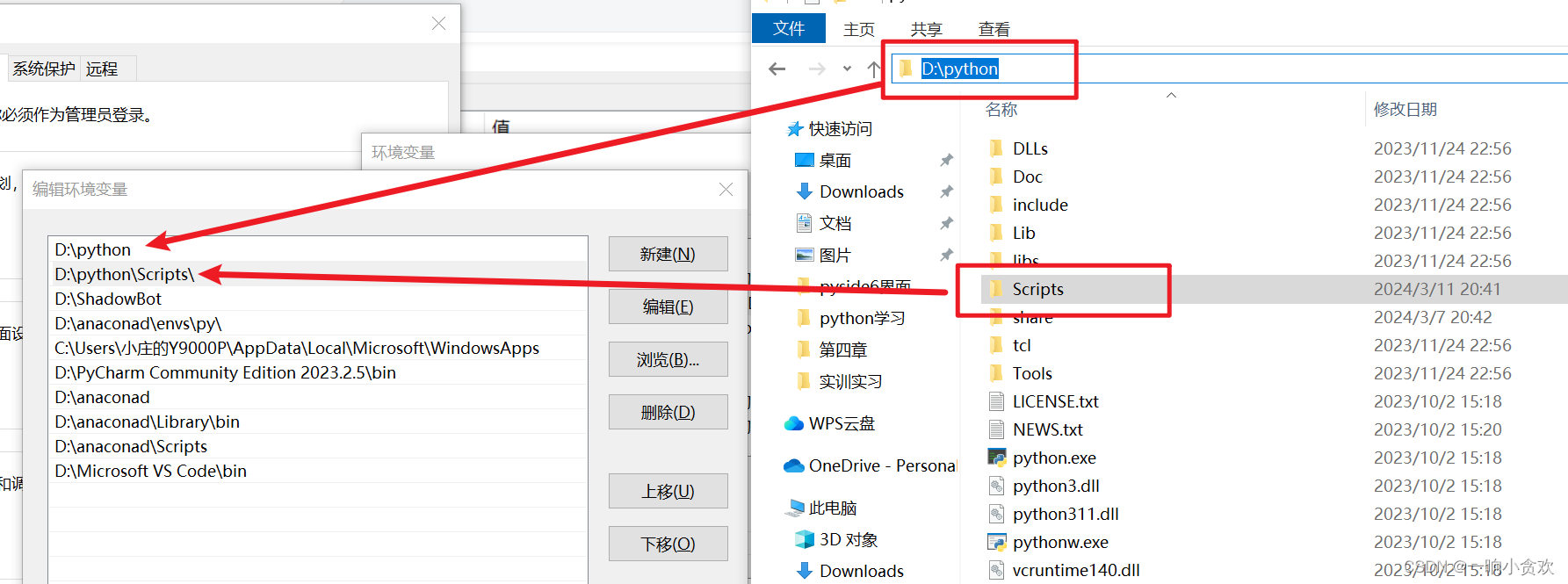
Task: Switch to the 系统保护 tab
Action: click(43, 68)
